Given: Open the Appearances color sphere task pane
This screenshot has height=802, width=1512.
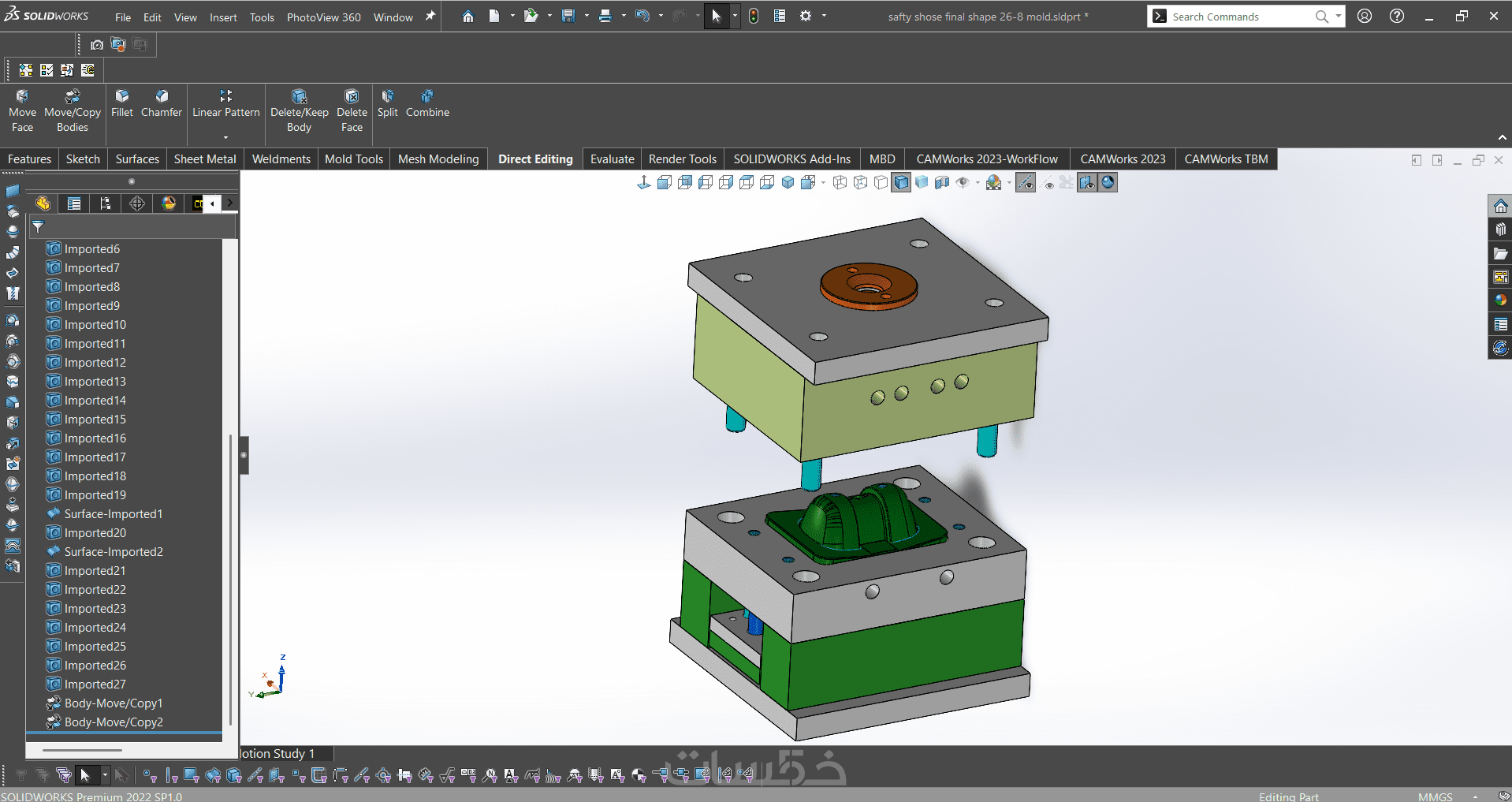Looking at the screenshot, I should tap(1500, 300).
